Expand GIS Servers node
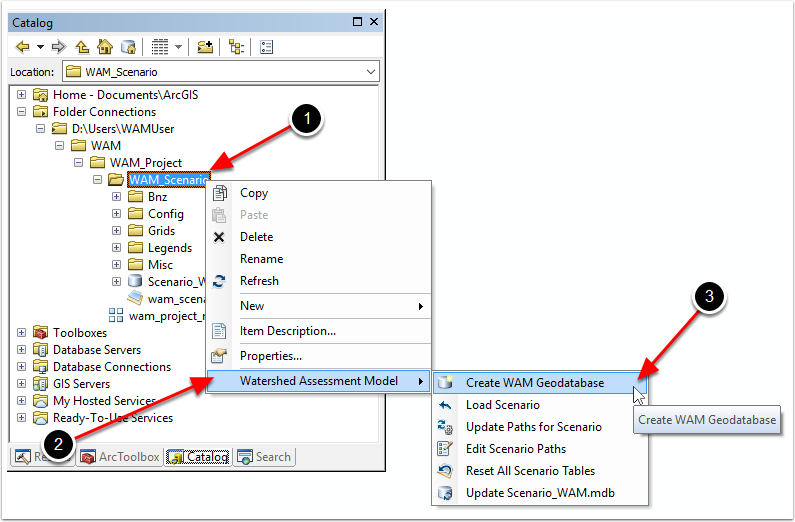Viewport: 795px width, 522px height. 21,384
